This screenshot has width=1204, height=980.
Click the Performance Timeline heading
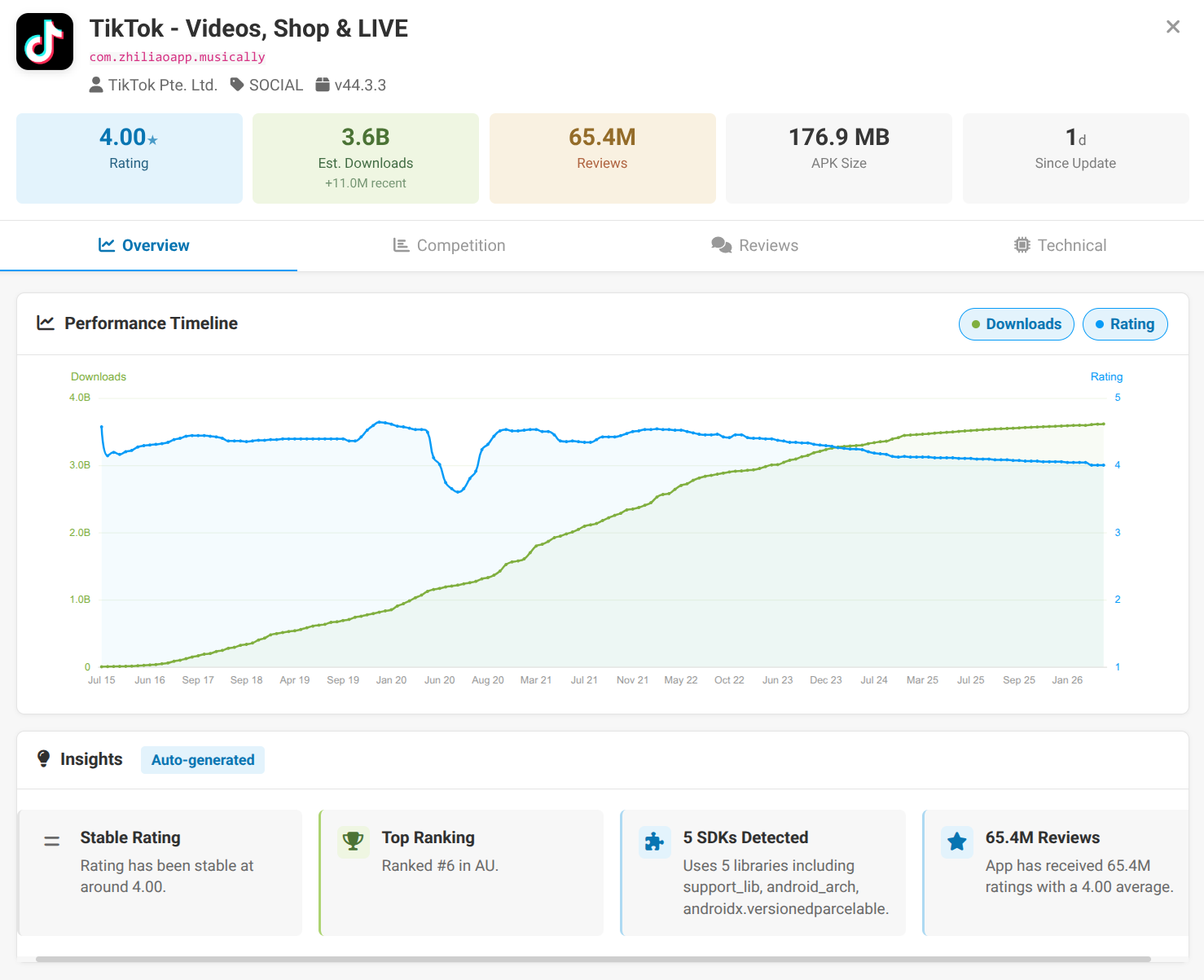(152, 323)
